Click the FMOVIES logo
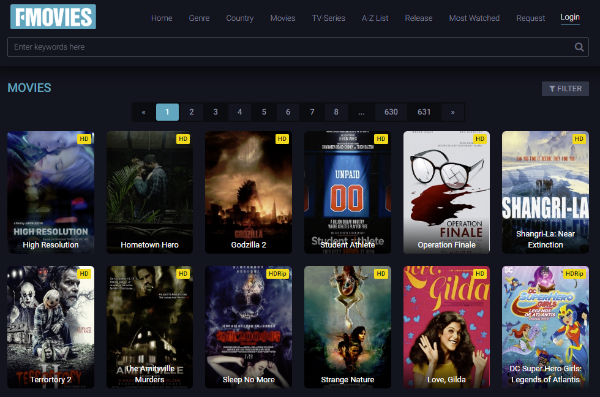 [x=53, y=17]
